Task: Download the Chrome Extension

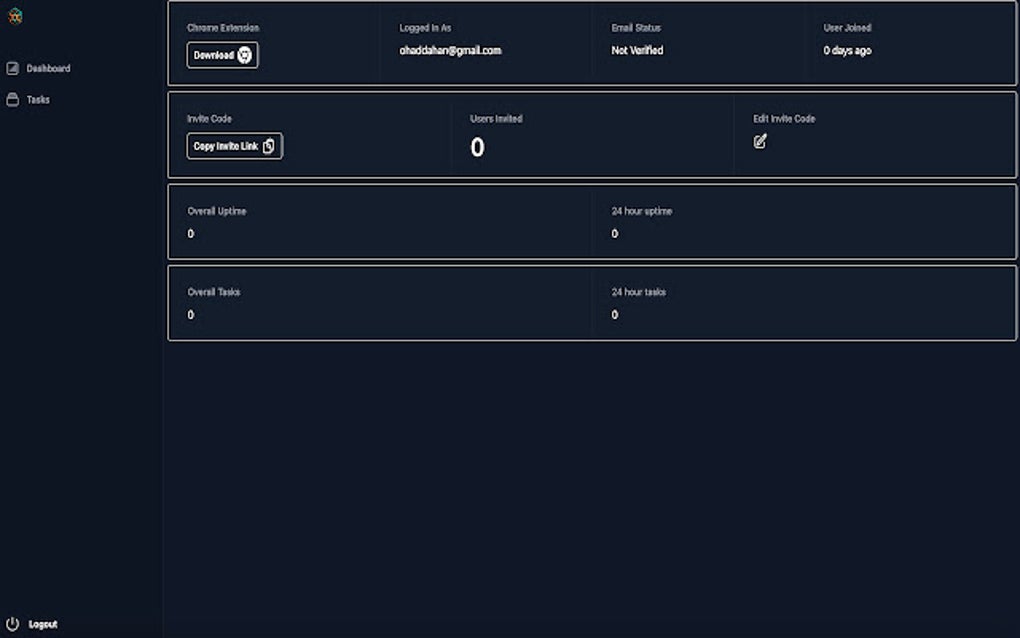Action: 222,55
